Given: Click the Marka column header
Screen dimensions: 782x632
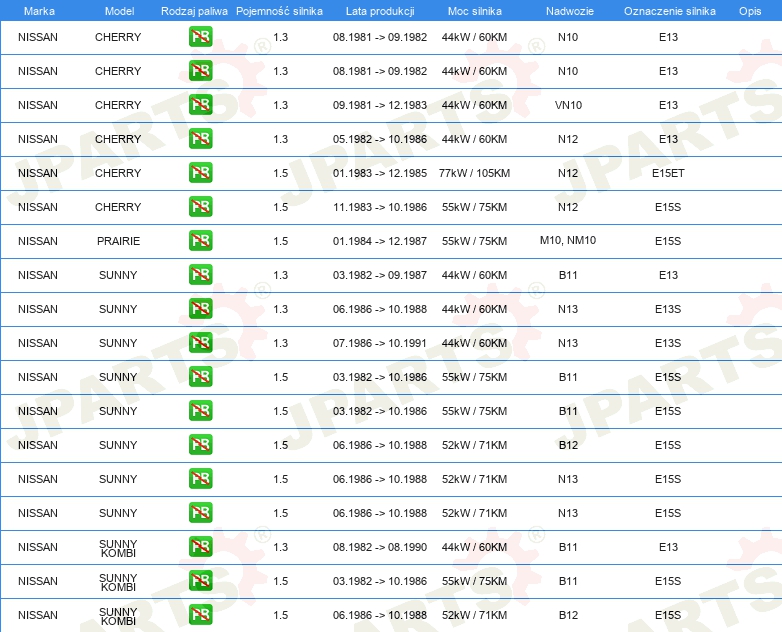Looking at the screenshot, I should [x=39, y=11].
